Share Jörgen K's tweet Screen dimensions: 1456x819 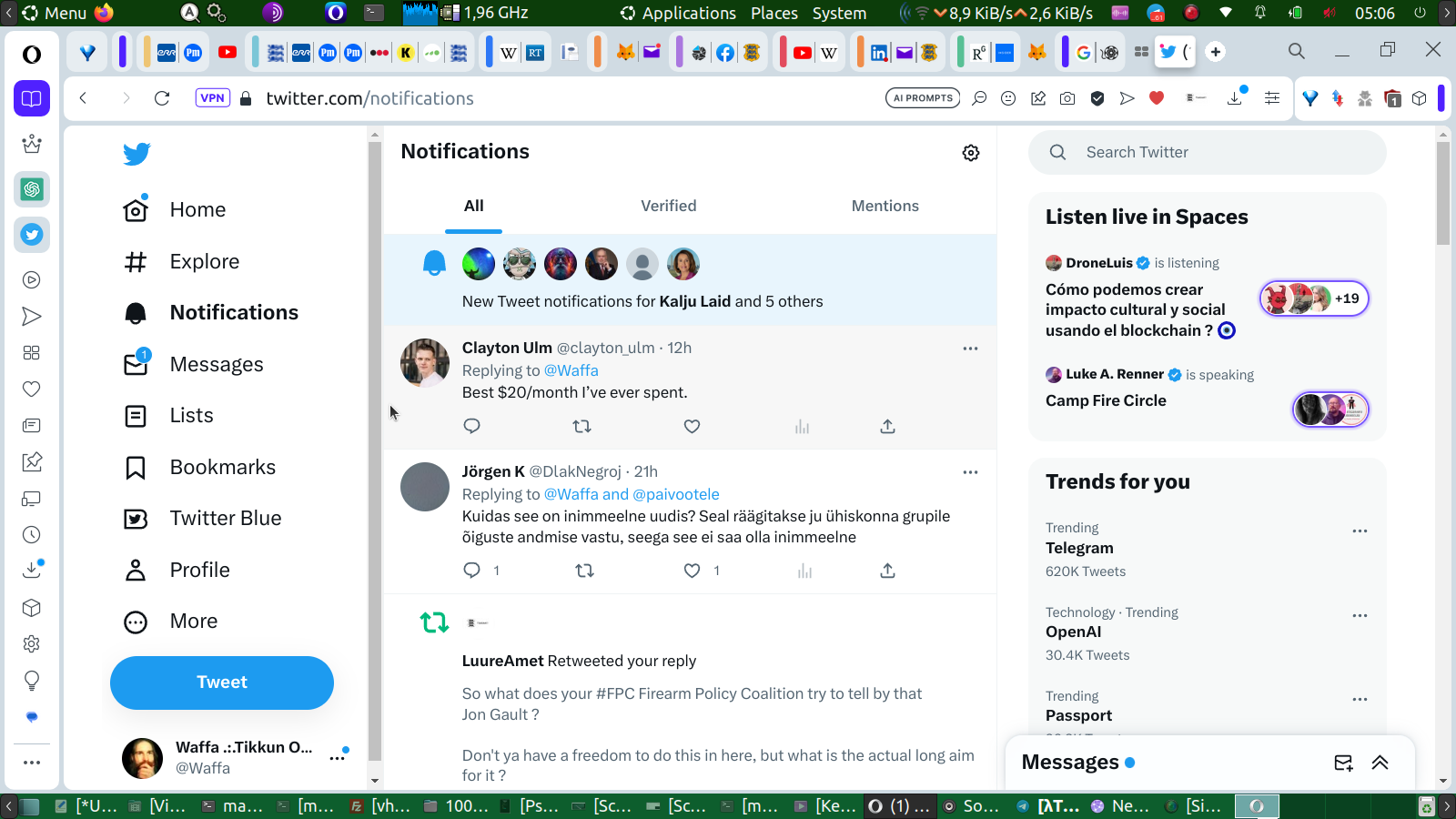pyautogui.click(x=888, y=571)
